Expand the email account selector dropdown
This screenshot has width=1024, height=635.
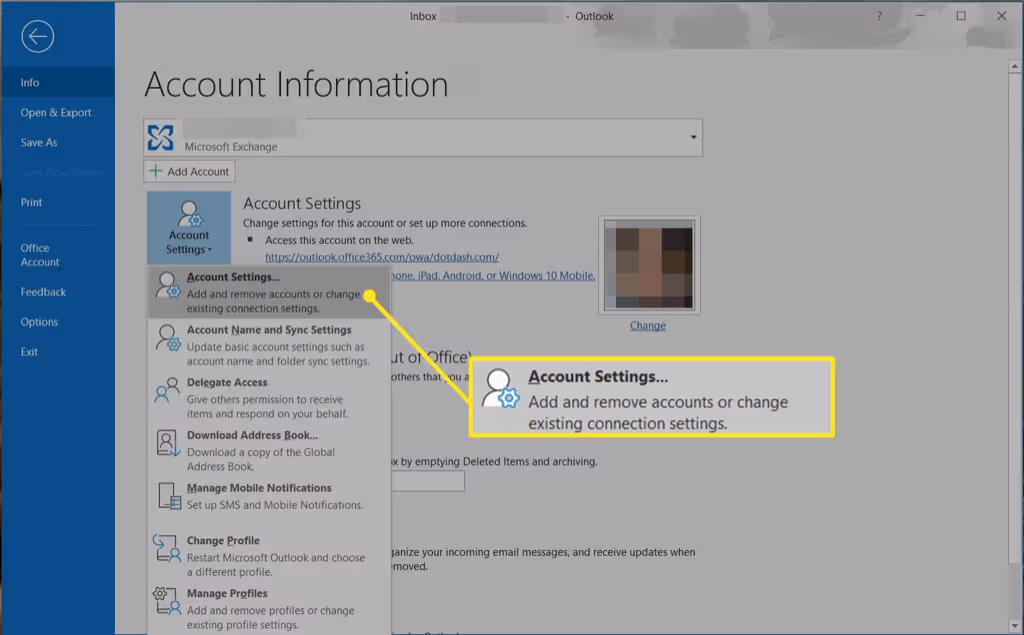(691, 137)
